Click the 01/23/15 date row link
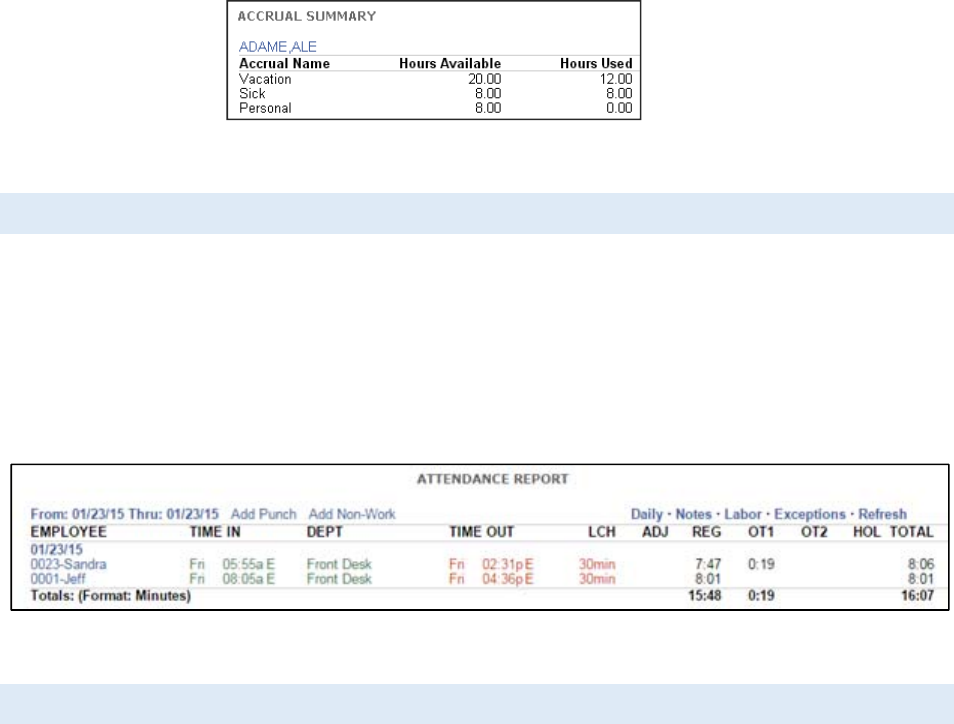 point(57,549)
